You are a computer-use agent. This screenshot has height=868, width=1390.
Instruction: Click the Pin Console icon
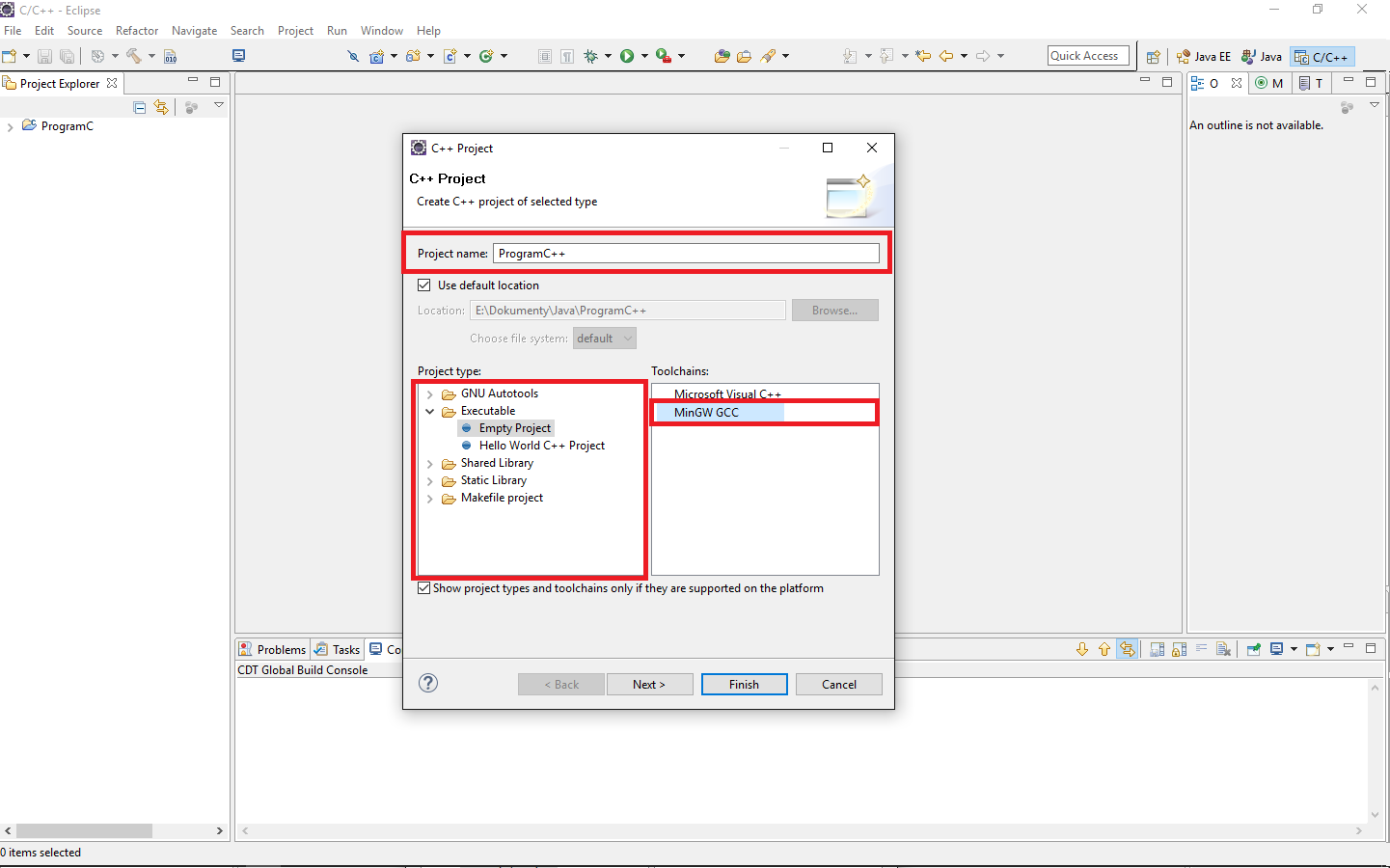[x=1254, y=649]
